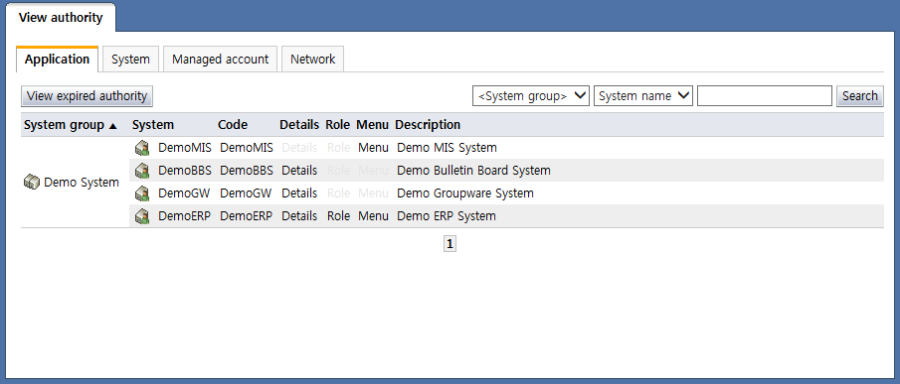
Task: Click DemoERP code cell
Action: pos(246,216)
